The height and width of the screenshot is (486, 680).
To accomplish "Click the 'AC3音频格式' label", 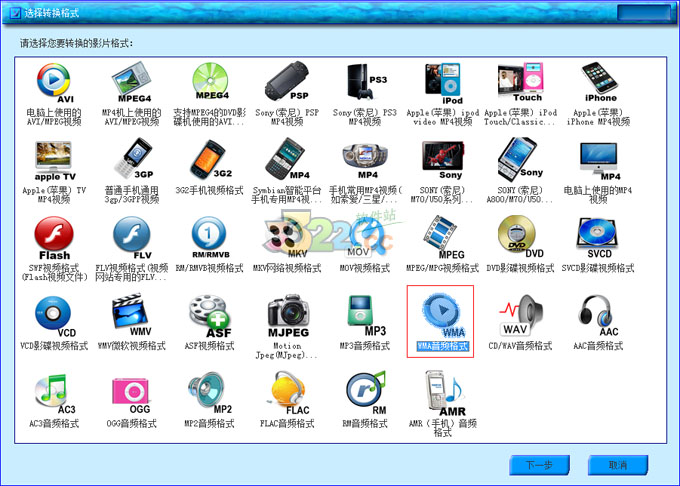I will (54, 424).
